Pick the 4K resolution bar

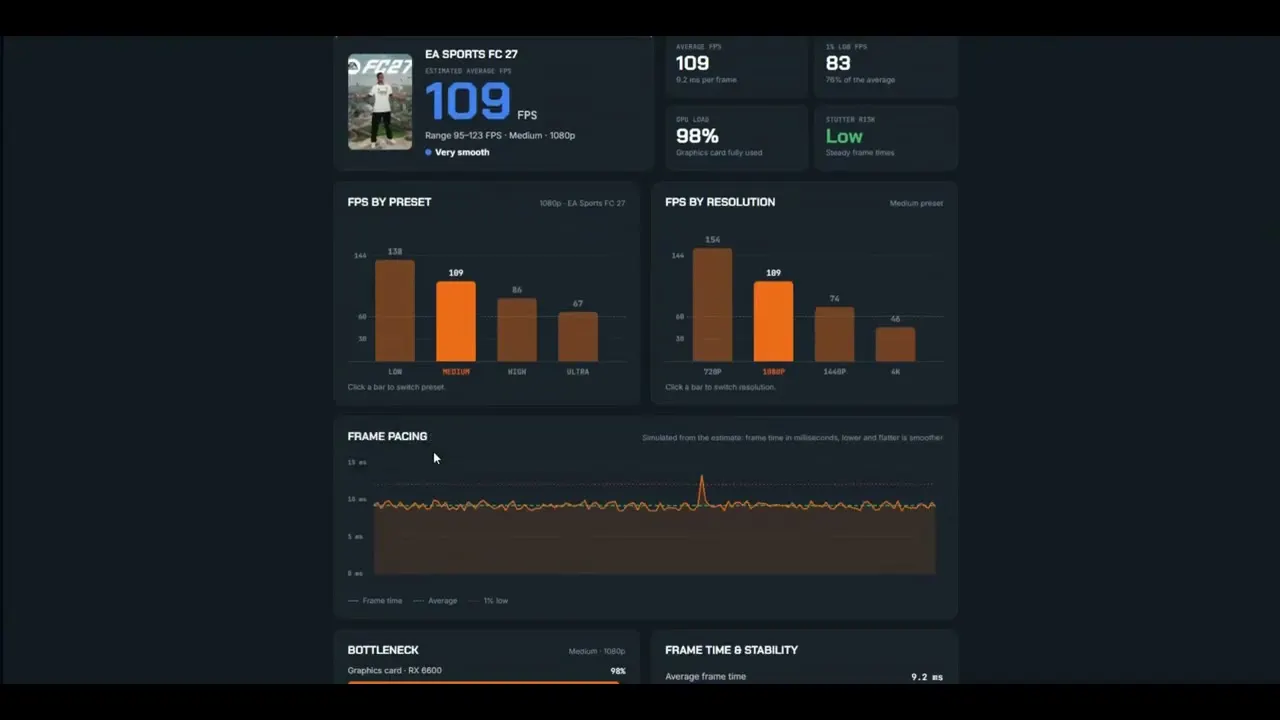point(895,344)
